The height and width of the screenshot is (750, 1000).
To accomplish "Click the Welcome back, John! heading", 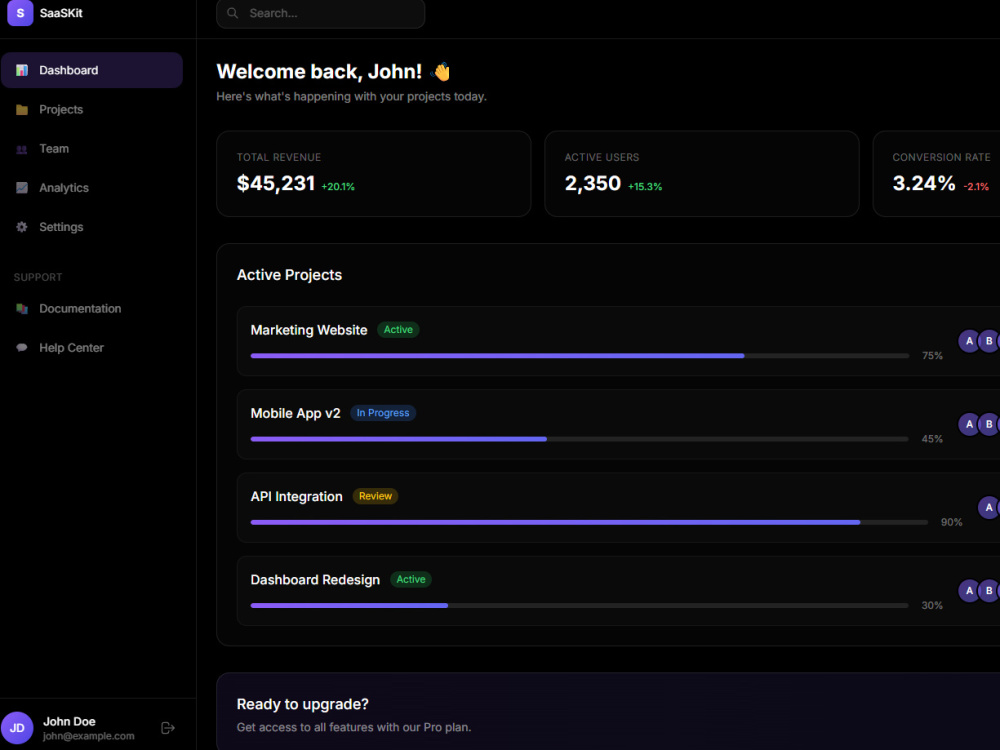I will click(x=319, y=71).
